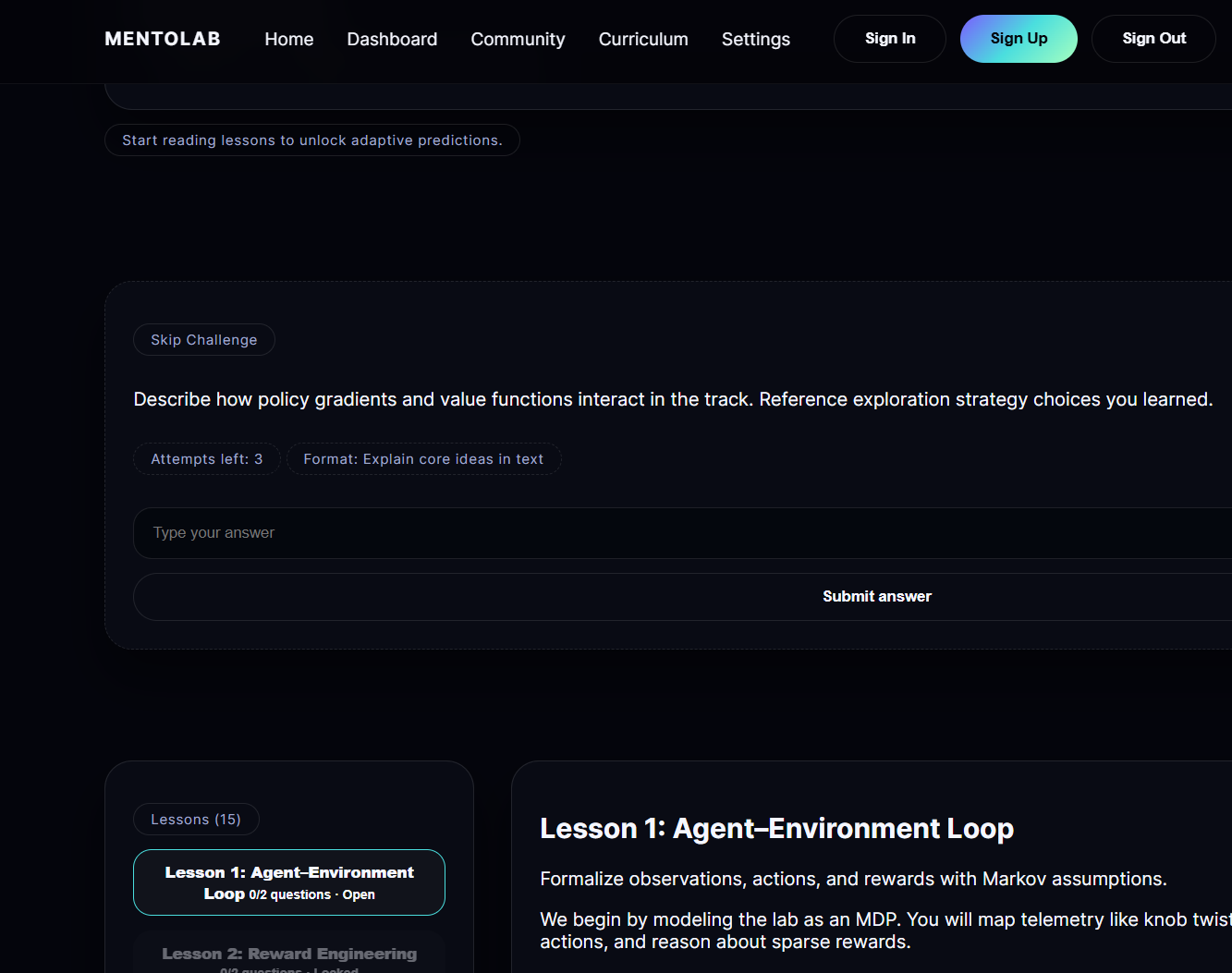This screenshot has height=973, width=1232.
Task: Submit your challenge answer
Action: click(876, 596)
